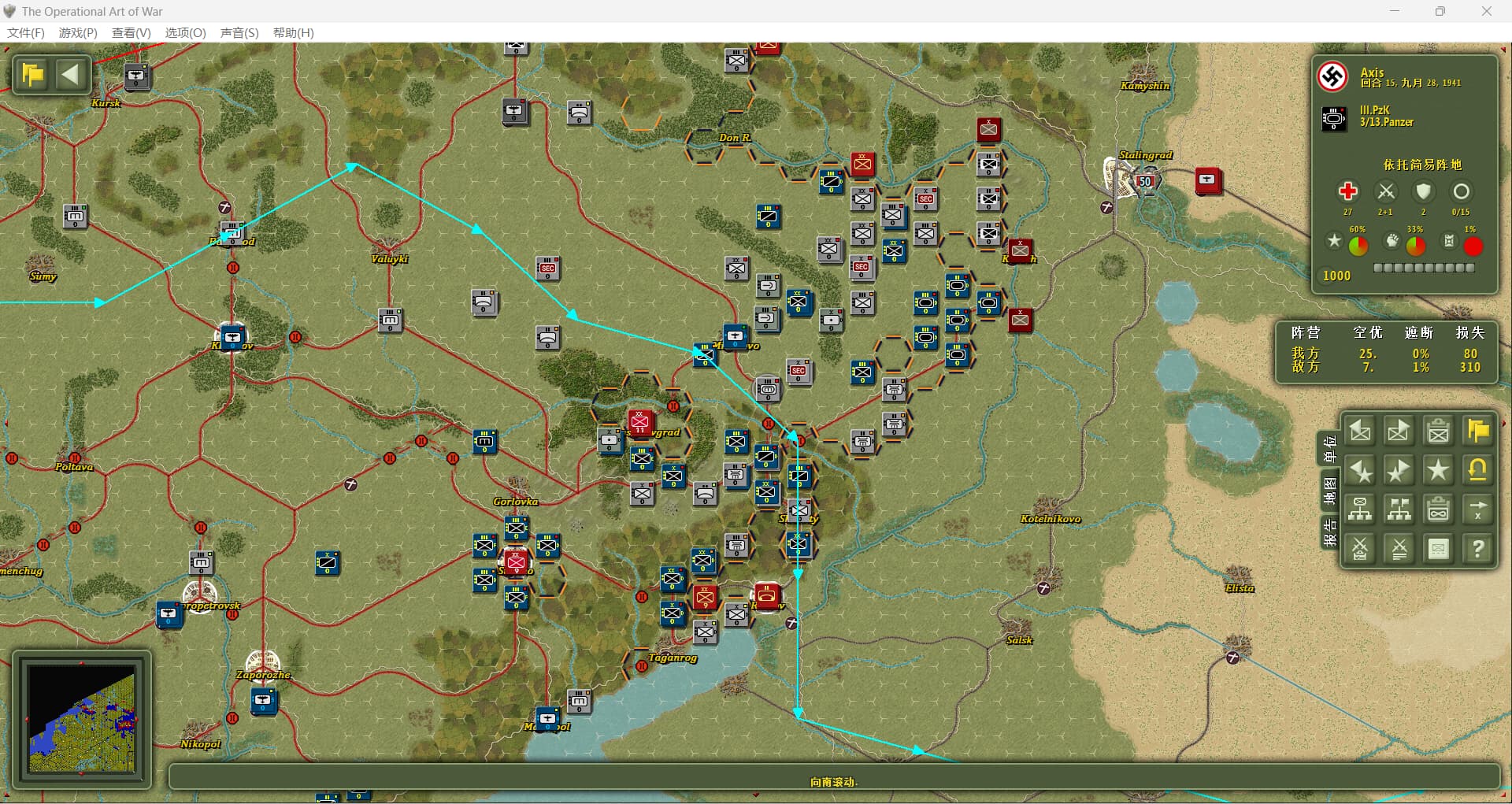Select the next unit button

1399,432
